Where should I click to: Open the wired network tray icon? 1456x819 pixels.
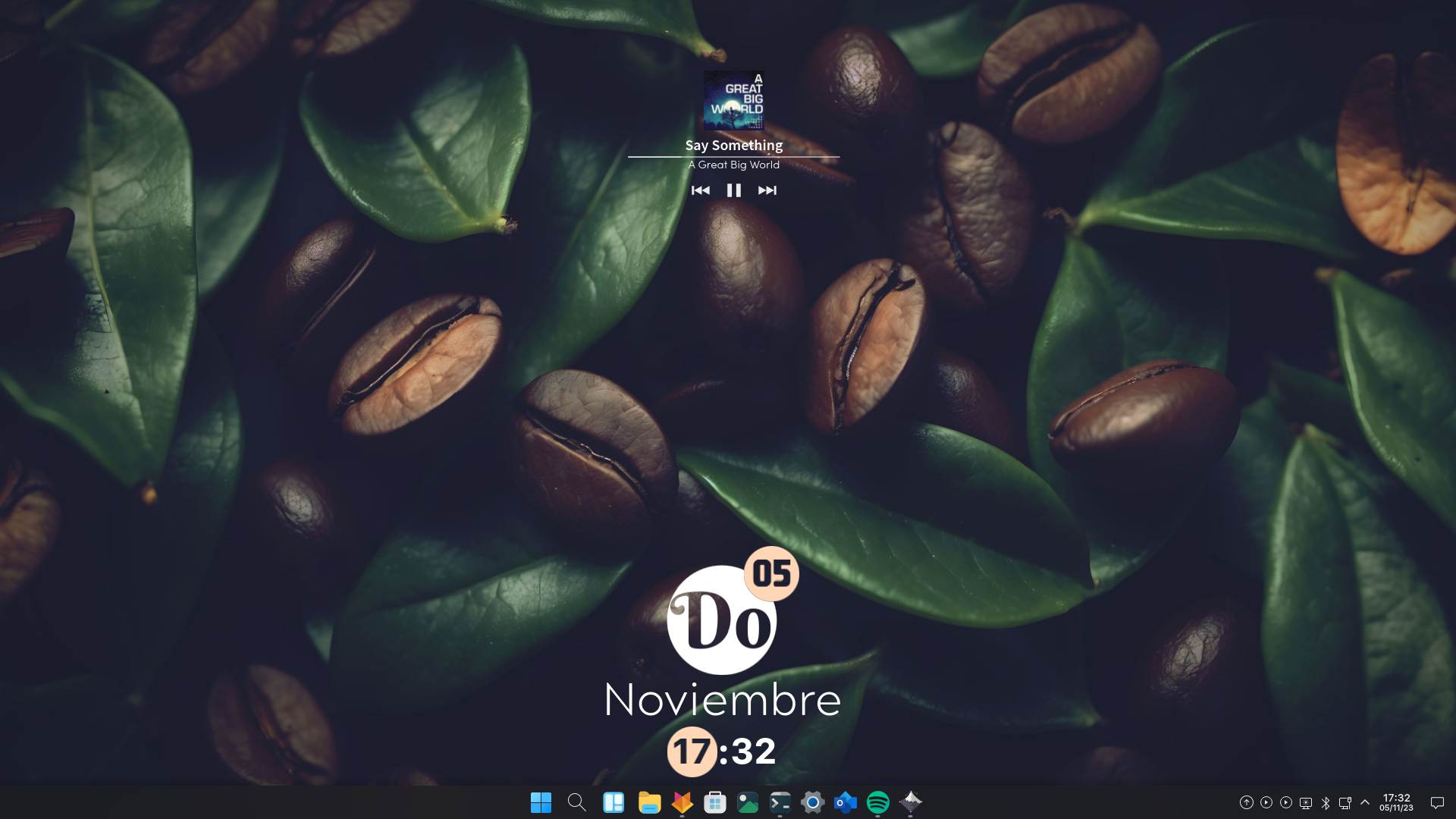coord(1345,802)
